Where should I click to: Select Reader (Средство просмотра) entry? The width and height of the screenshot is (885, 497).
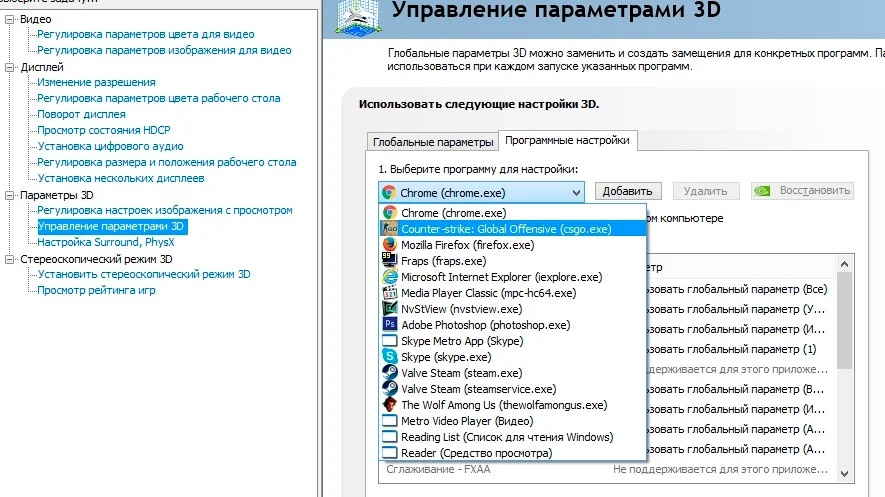(x=513, y=452)
